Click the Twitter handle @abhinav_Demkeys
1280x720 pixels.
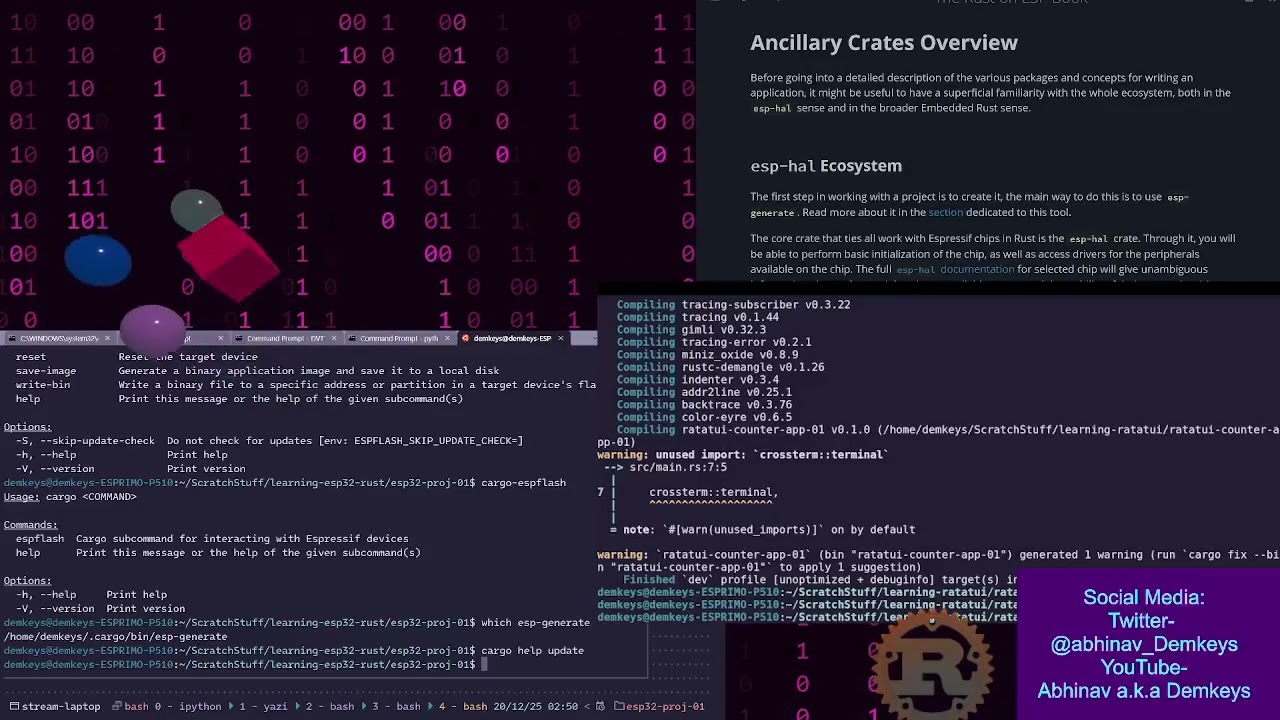pyautogui.click(x=1144, y=644)
